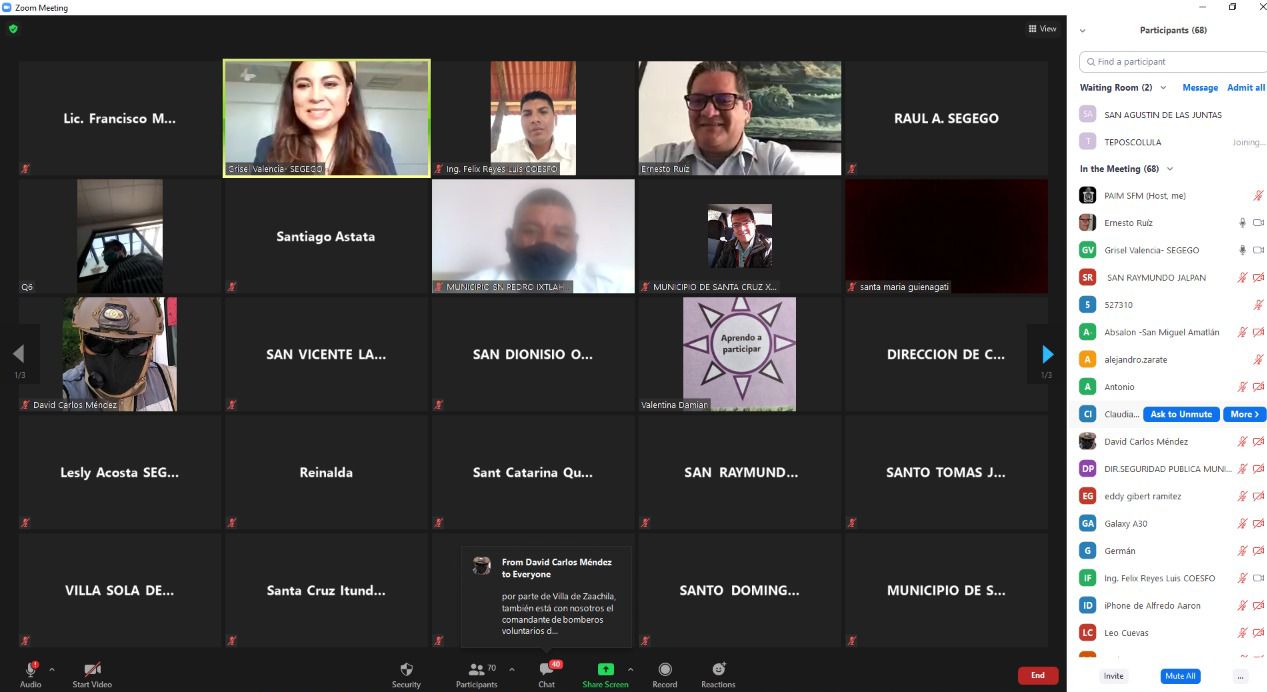Select Grisel Valencia's video tile
This screenshot has width=1267, height=692.
[x=326, y=118]
